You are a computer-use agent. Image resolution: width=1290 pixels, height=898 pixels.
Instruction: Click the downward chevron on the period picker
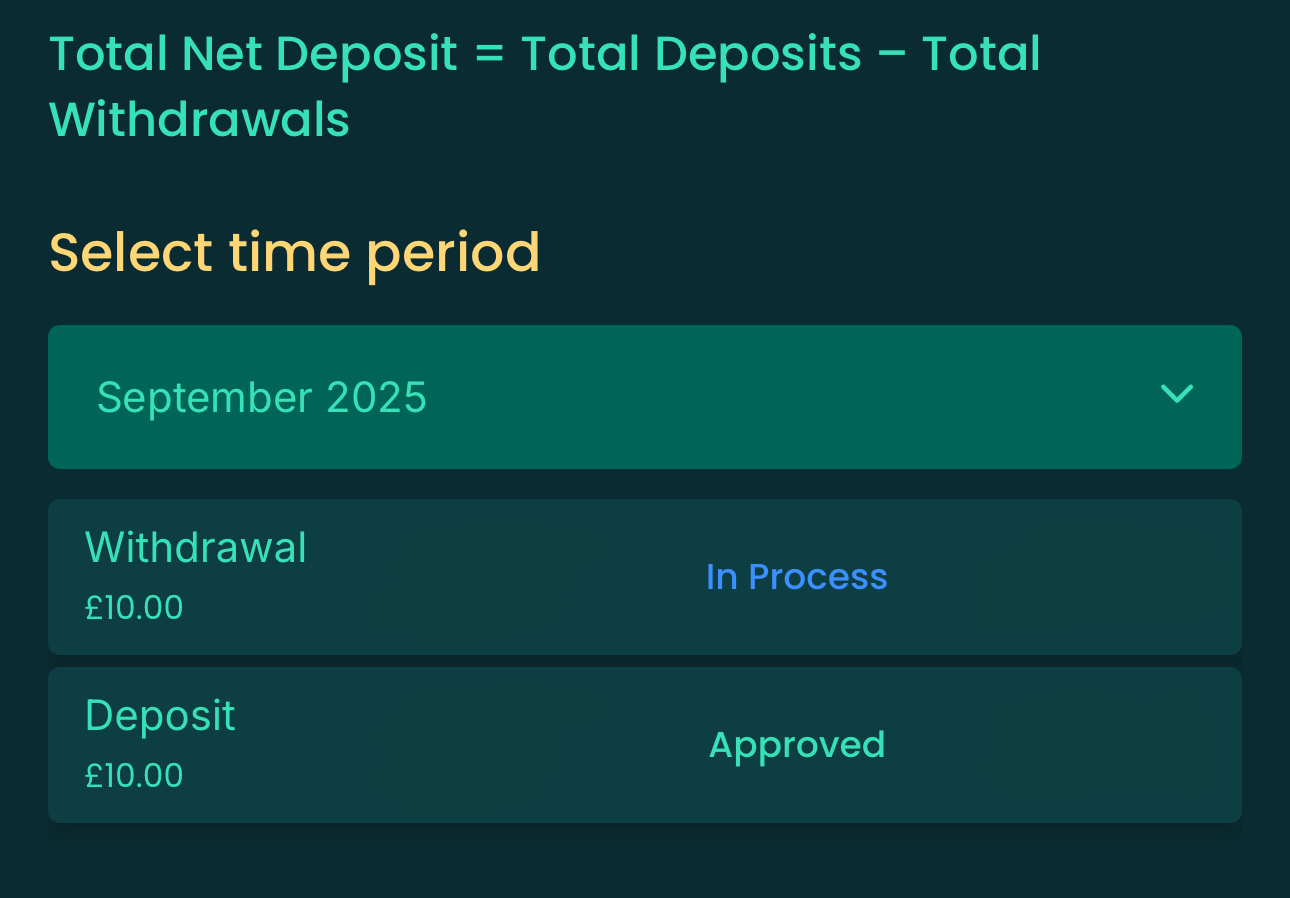click(x=1177, y=396)
